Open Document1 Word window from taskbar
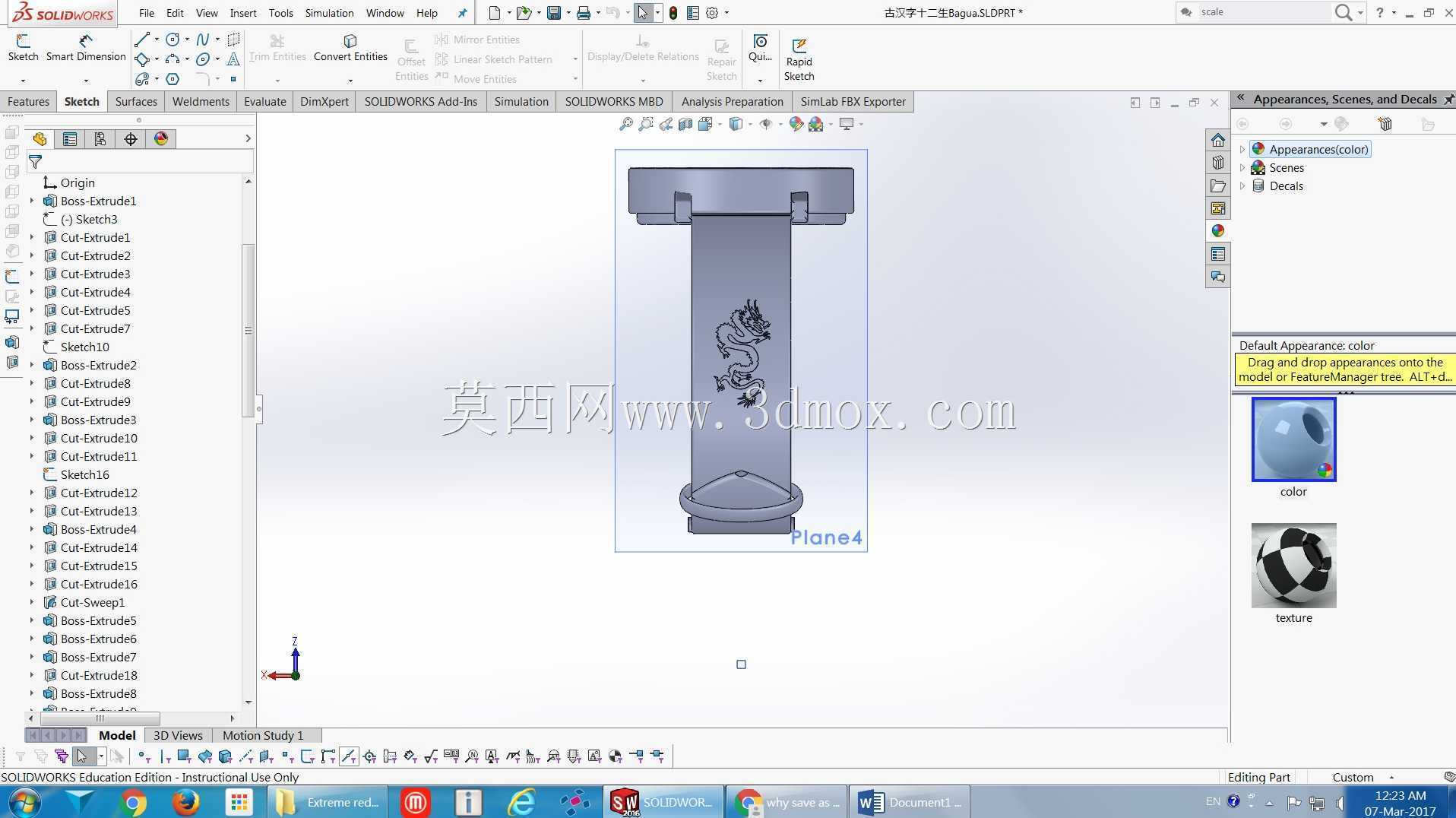The height and width of the screenshot is (818, 1456). (x=910, y=802)
